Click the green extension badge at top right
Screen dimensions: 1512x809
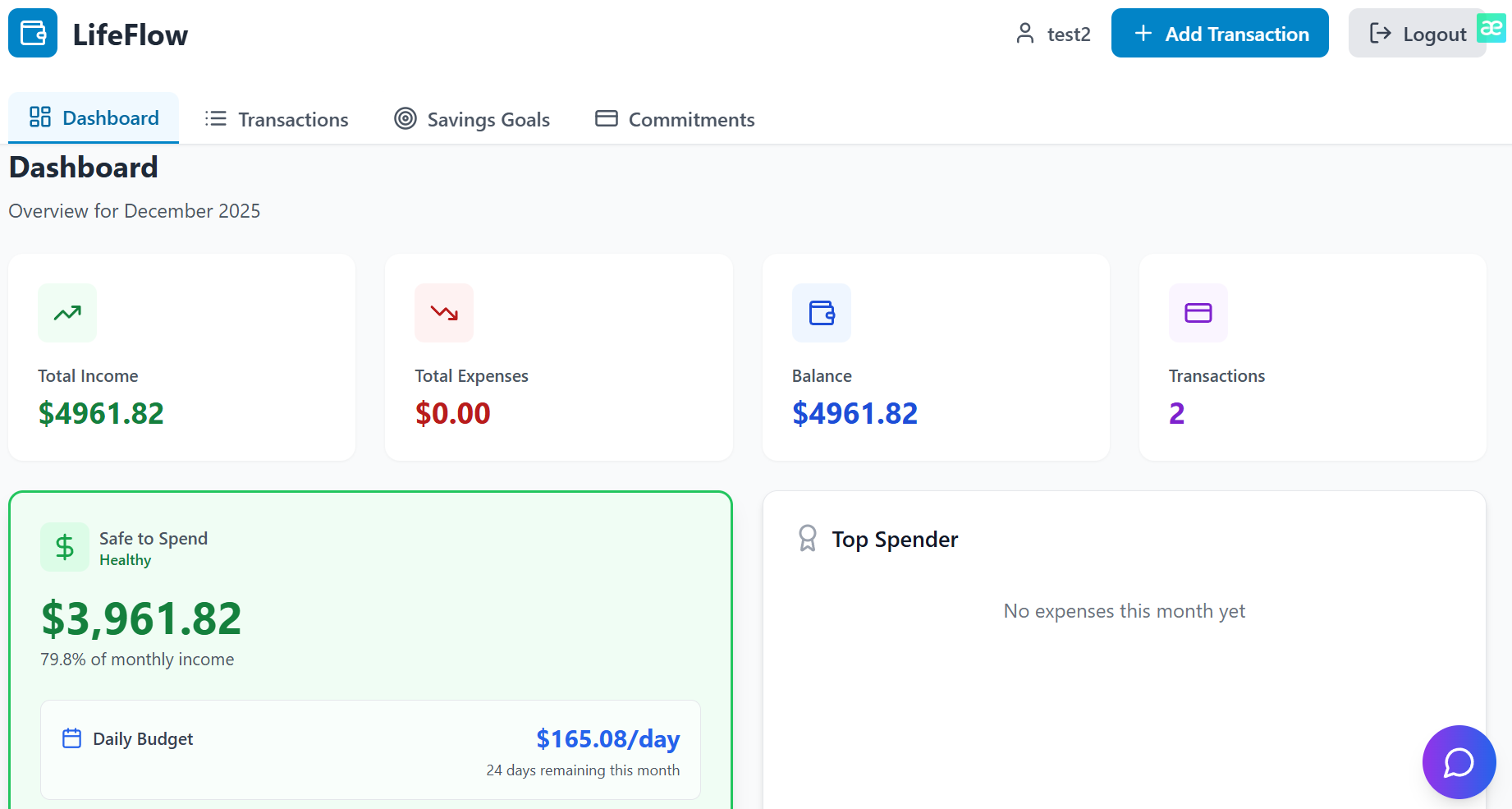pos(1491,27)
